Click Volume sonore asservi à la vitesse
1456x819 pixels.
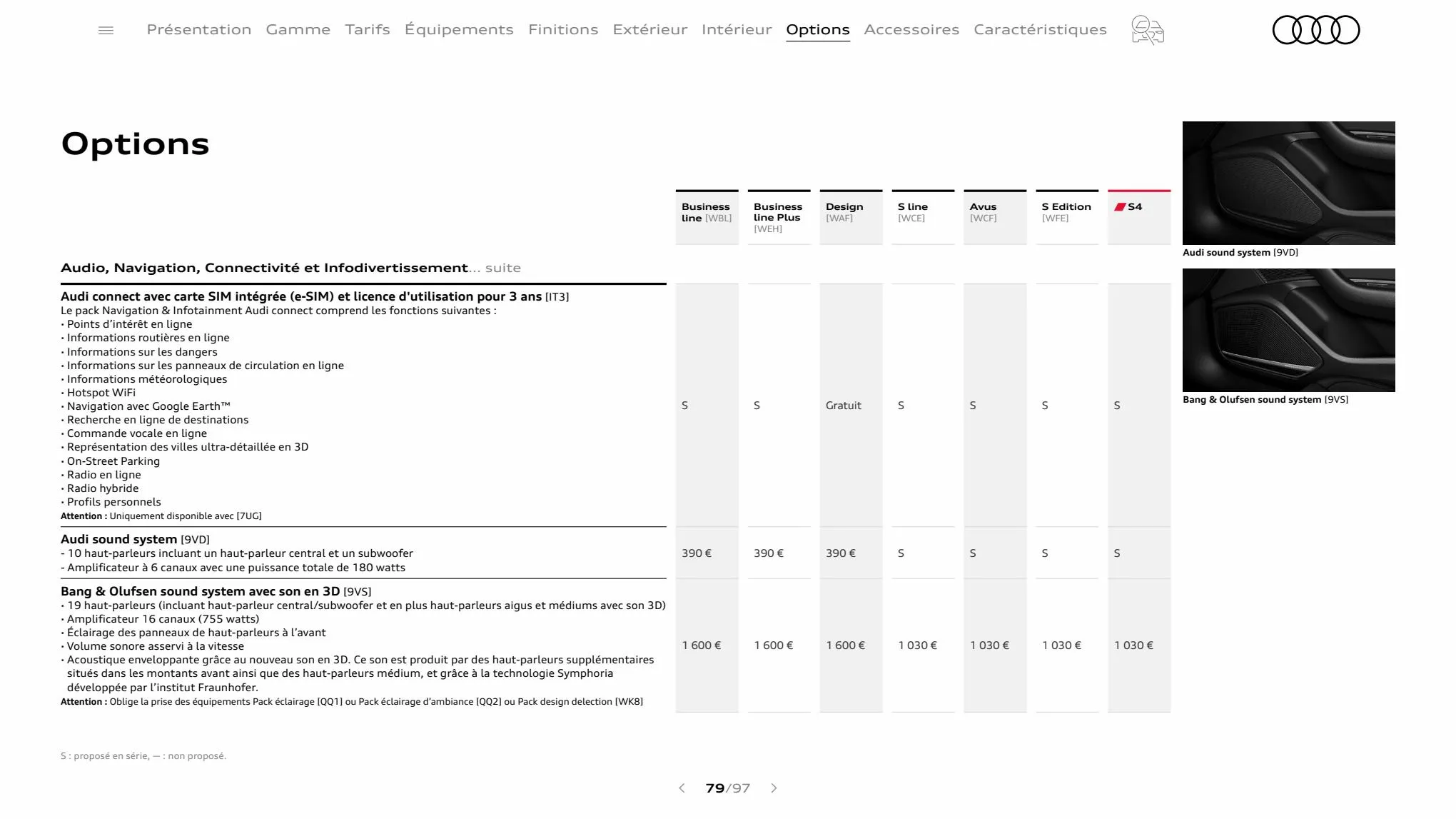[x=153, y=646]
